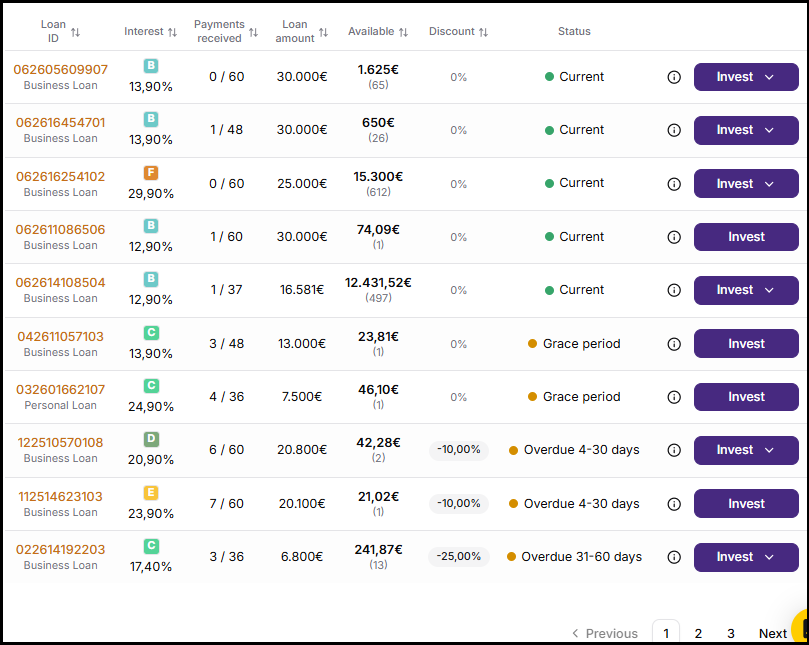Click info icon for loan 062616254102
This screenshot has height=645, width=809.
[674, 184]
